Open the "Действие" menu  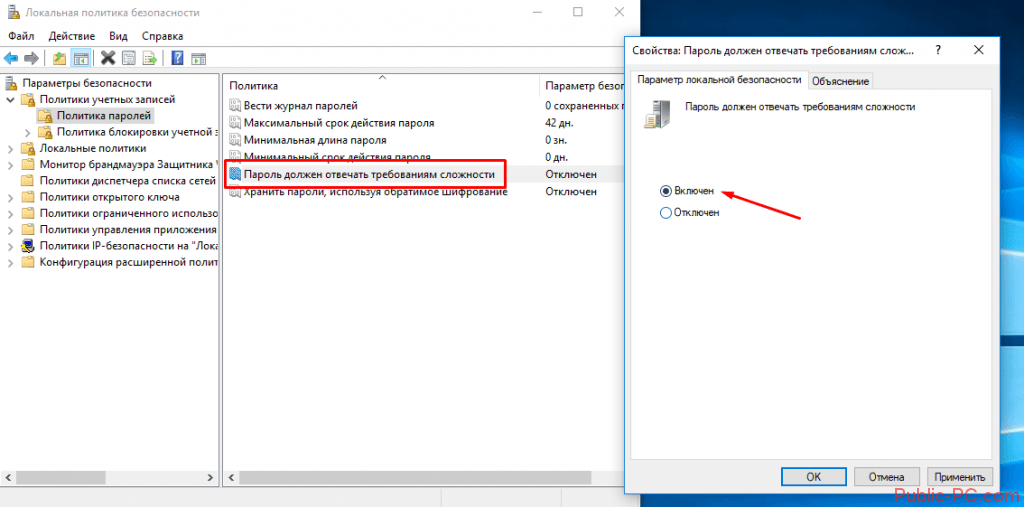point(71,36)
